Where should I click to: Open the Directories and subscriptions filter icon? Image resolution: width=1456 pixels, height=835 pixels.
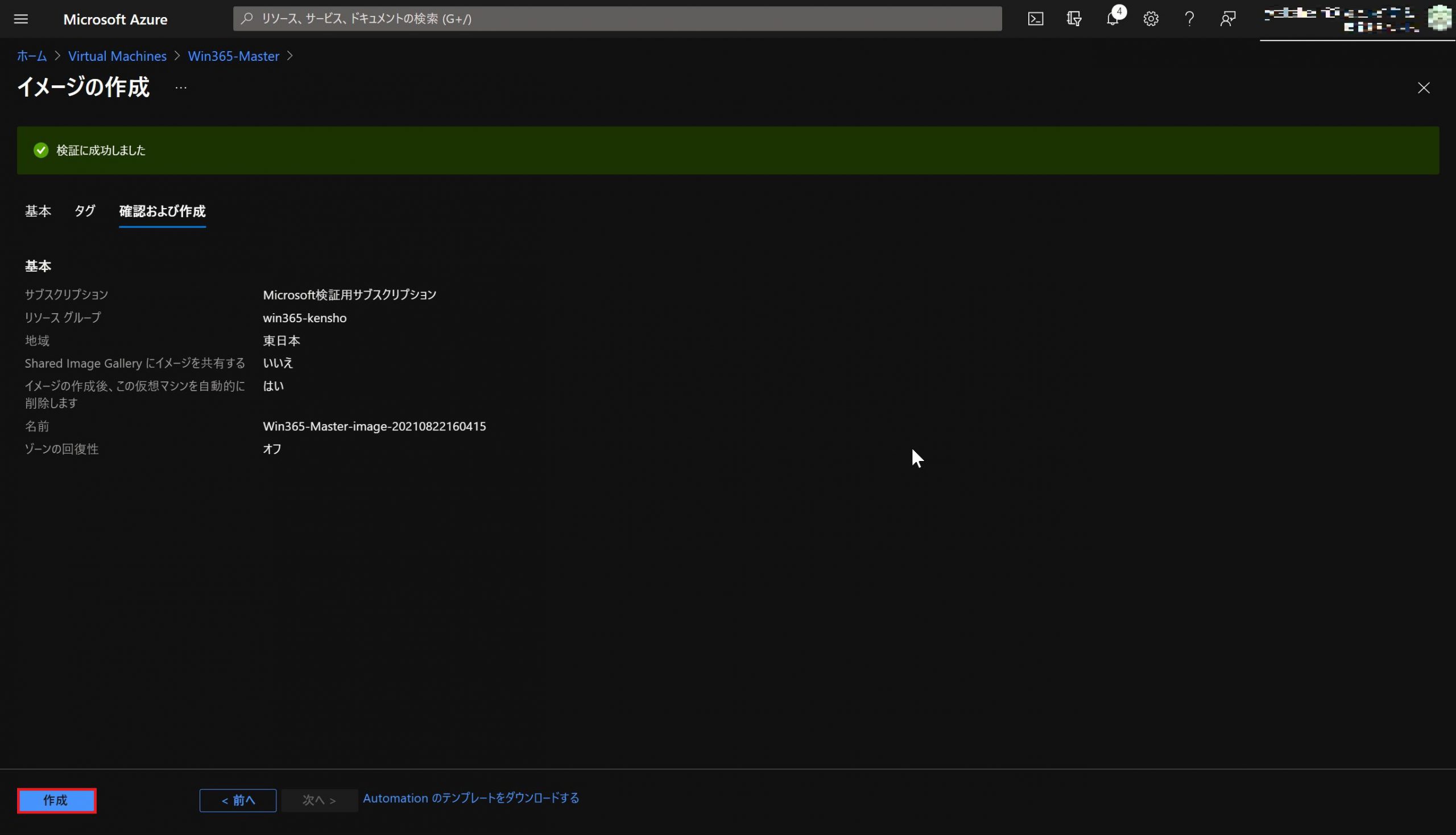(1074, 19)
